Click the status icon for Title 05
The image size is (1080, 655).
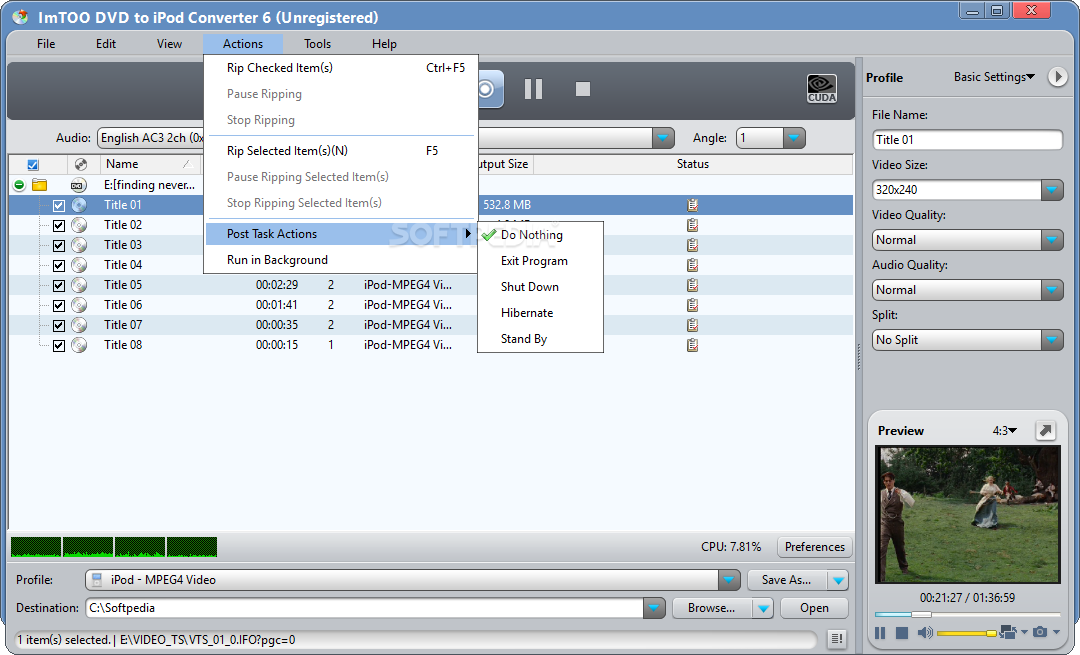pyautogui.click(x=692, y=284)
